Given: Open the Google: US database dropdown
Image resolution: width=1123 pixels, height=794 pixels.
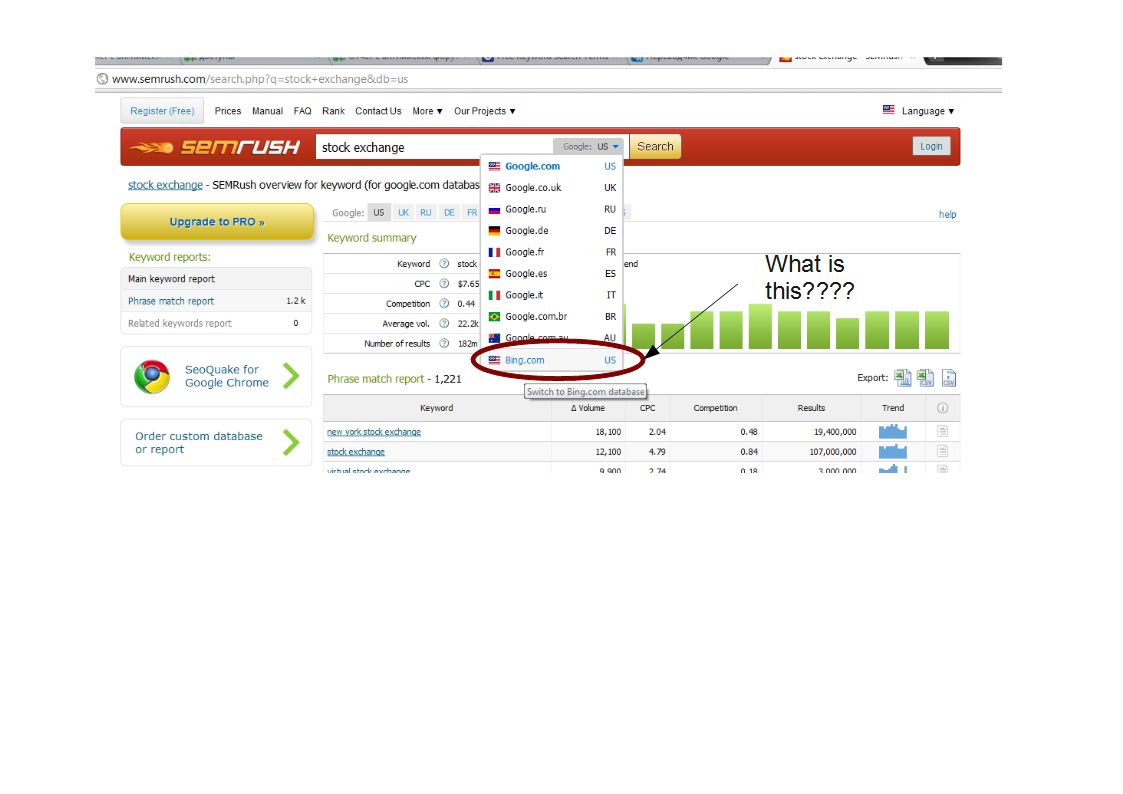Looking at the screenshot, I should pos(590,146).
